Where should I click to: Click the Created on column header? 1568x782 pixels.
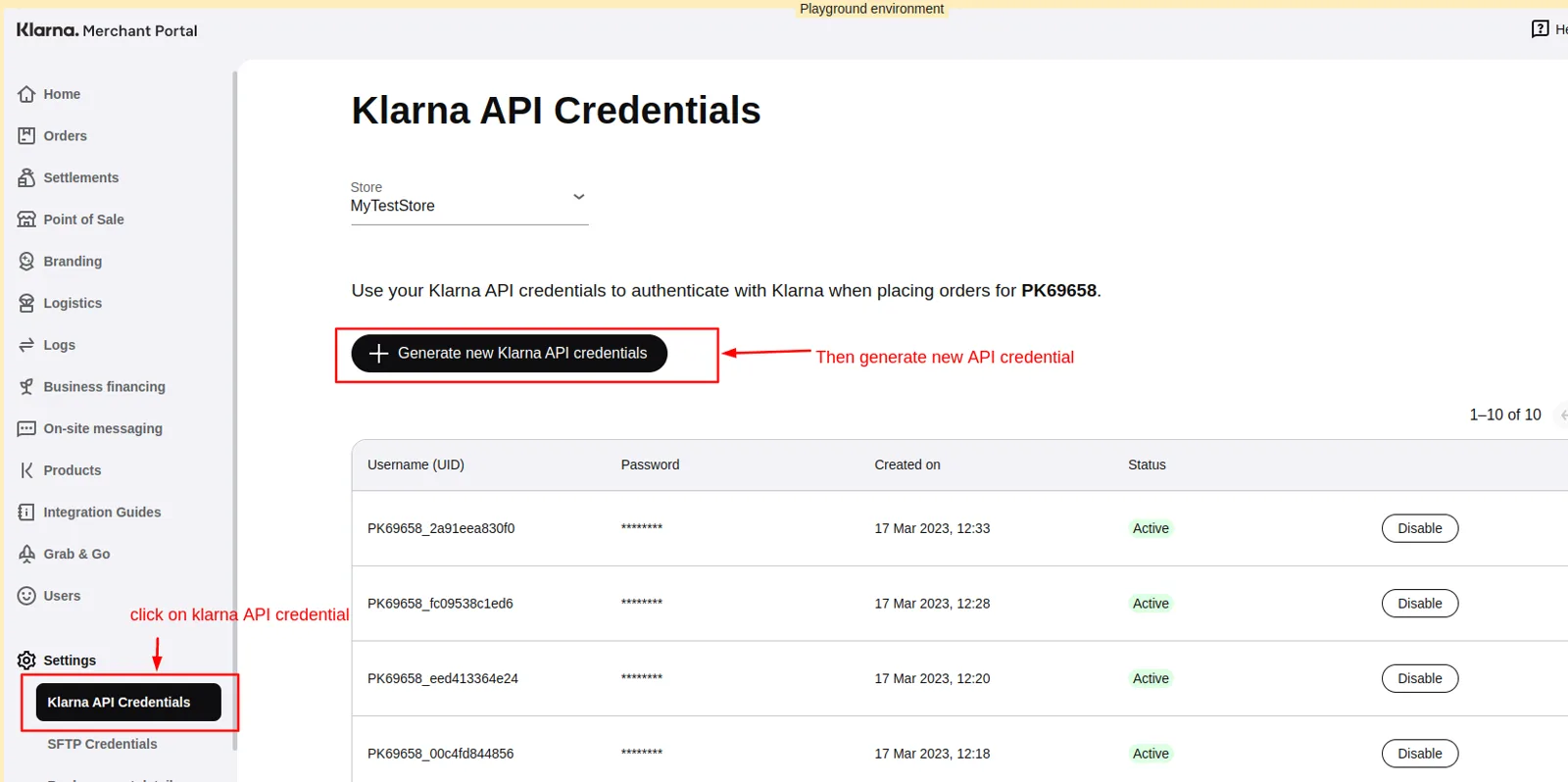coord(907,464)
